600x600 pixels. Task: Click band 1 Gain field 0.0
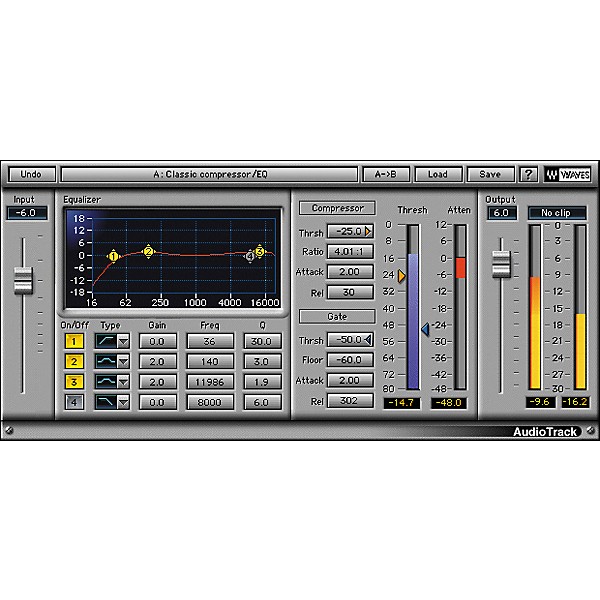coord(158,341)
